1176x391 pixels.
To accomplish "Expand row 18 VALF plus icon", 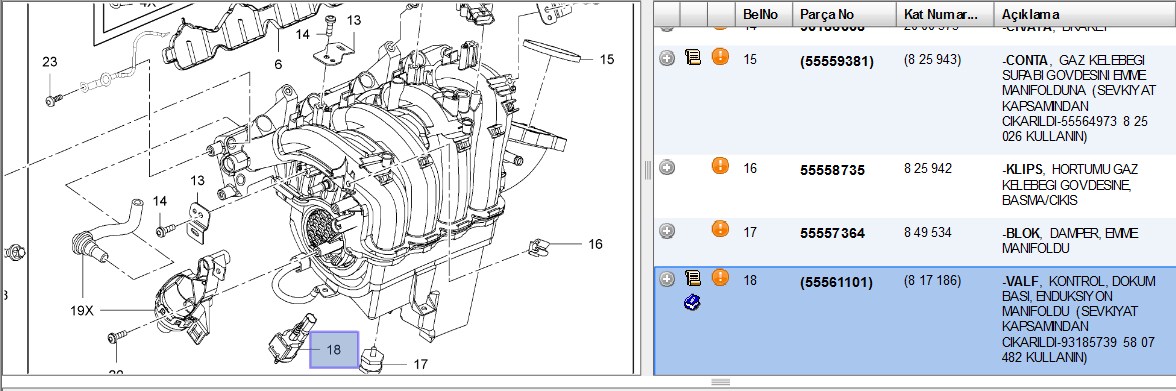I will click(x=667, y=279).
